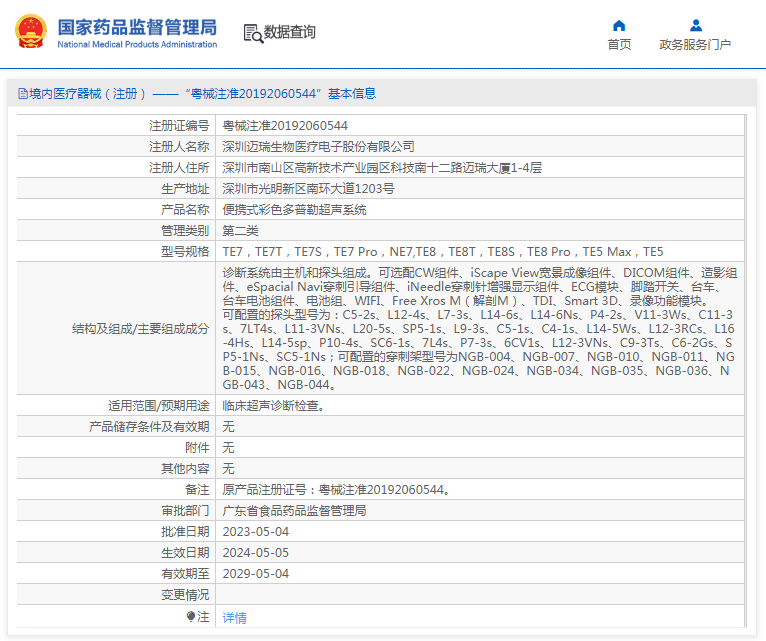The width and height of the screenshot is (766, 641).
Task: Open the 详情 link
Action: (x=234, y=618)
